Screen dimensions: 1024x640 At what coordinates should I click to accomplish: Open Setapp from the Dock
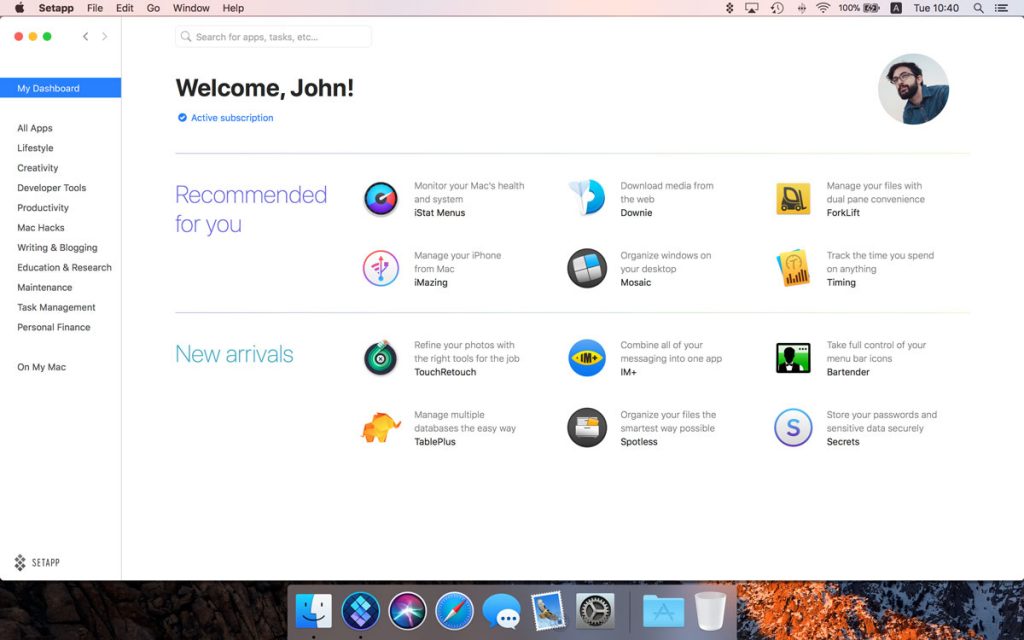coord(360,611)
